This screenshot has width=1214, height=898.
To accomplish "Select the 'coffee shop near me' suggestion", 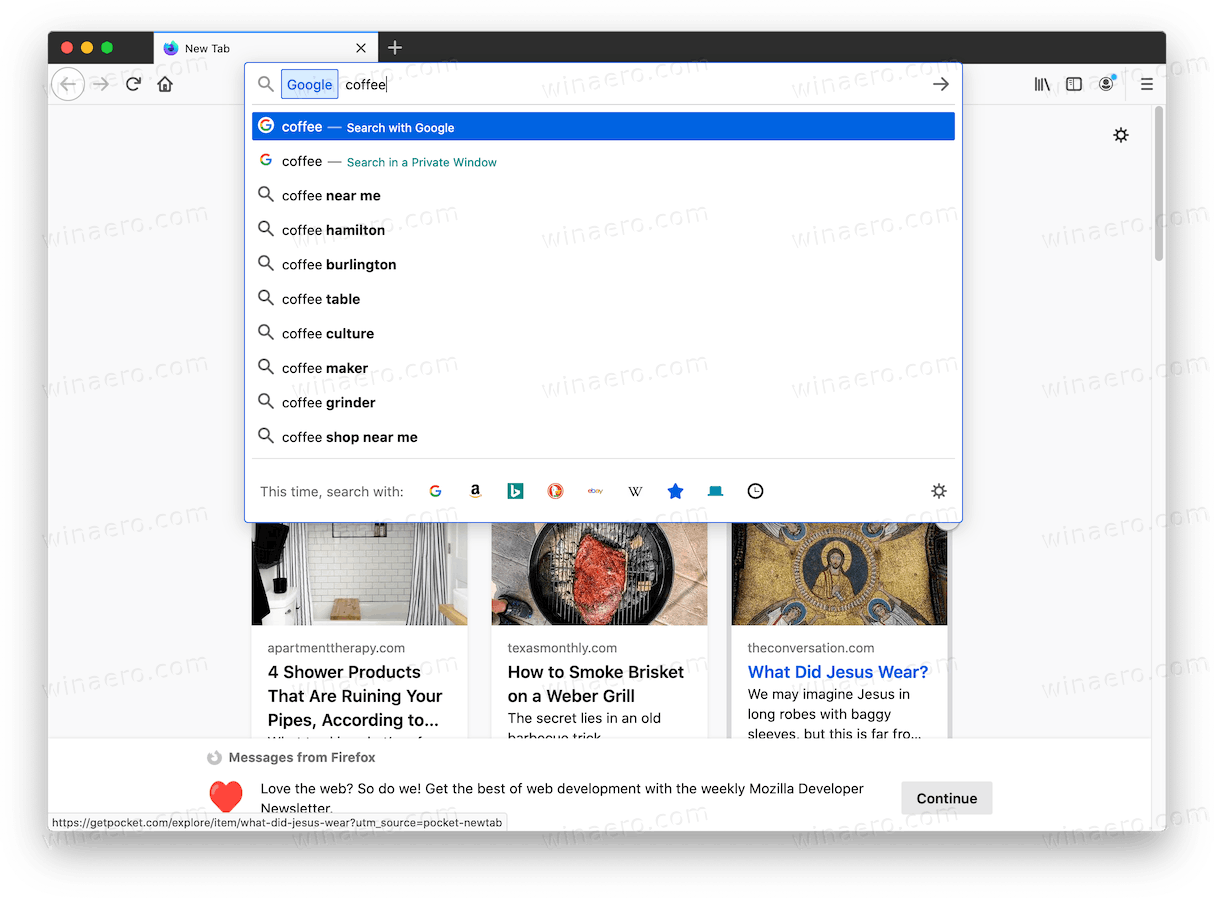I will (603, 437).
